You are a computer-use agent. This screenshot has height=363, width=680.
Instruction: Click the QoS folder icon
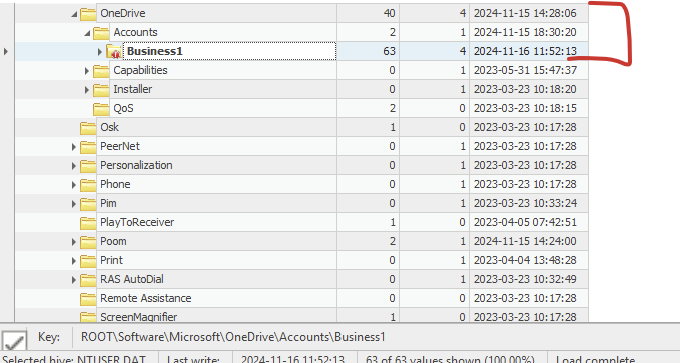(101, 108)
